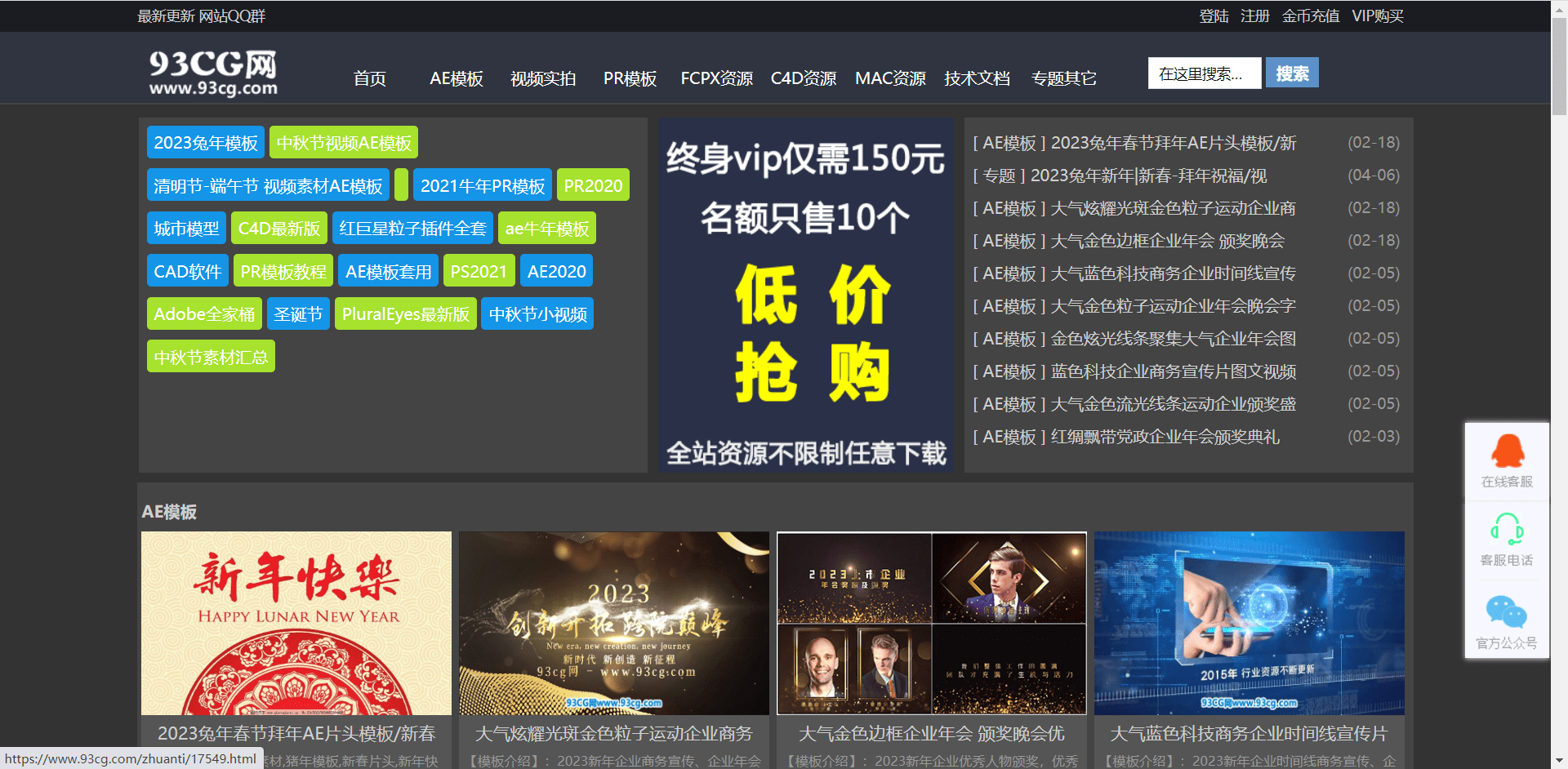Select the 圣诞节 tag

tap(298, 314)
